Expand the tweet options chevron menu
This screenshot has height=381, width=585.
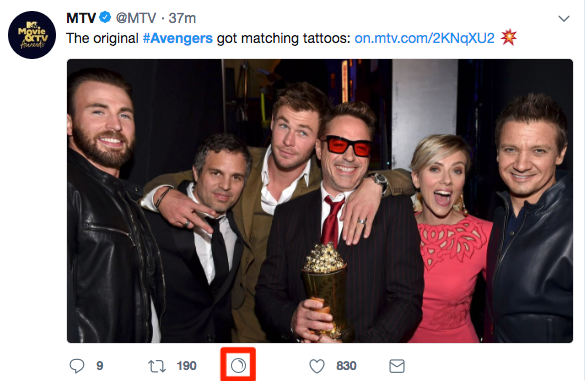pyautogui.click(x=564, y=18)
